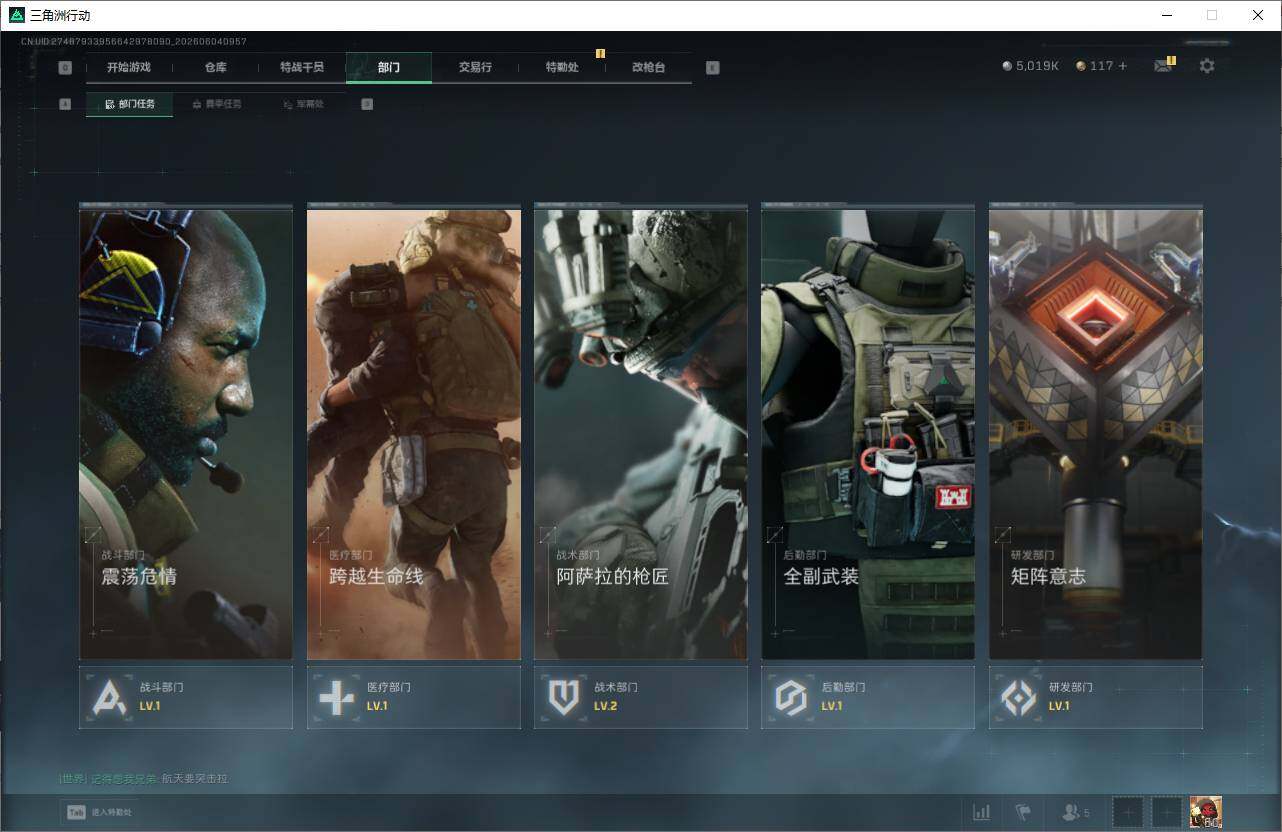Viewport: 1282px width, 832px height.
Task: Switch to the 改枪台 tab
Action: click(648, 67)
